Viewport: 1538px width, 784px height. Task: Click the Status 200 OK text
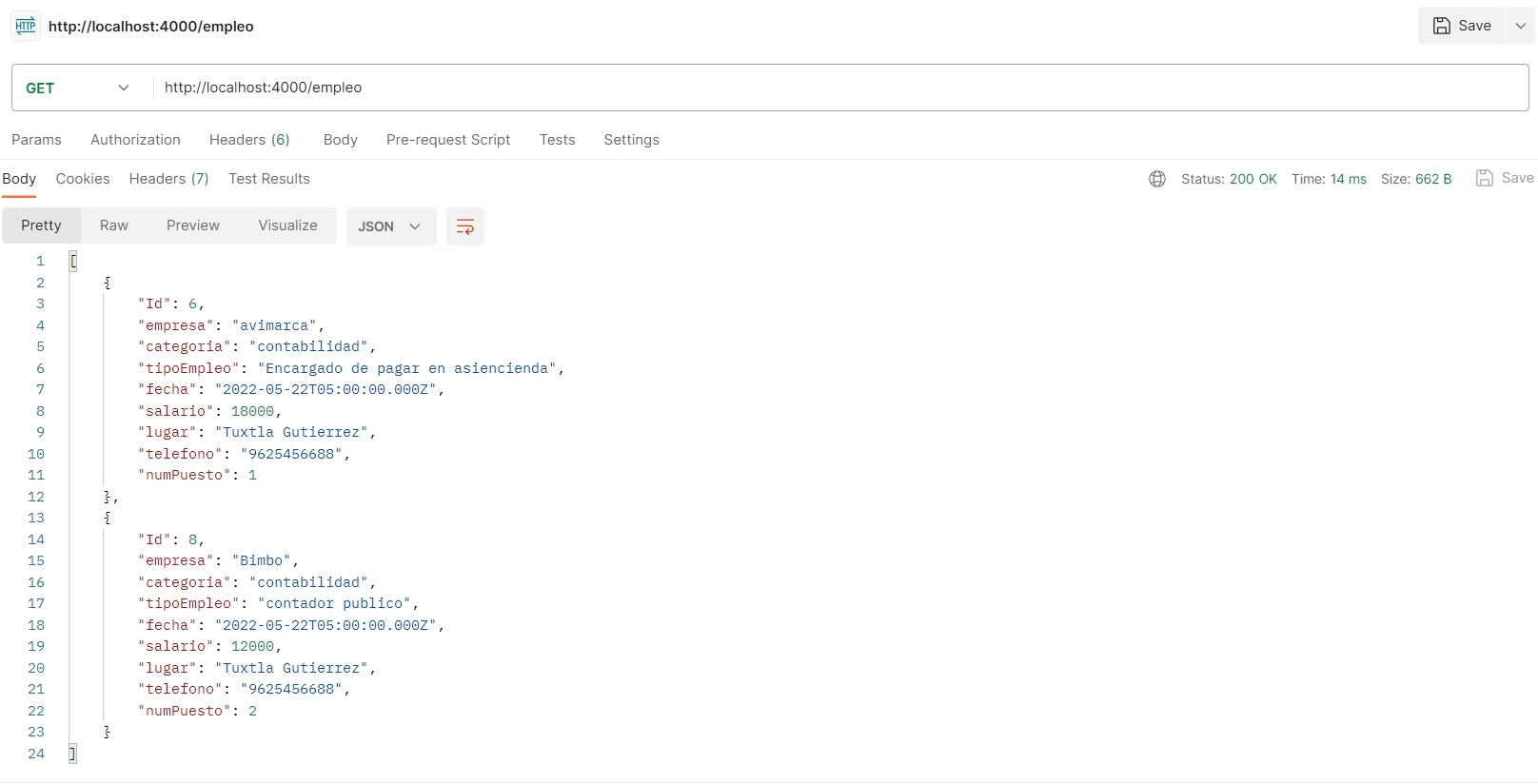(x=1229, y=179)
